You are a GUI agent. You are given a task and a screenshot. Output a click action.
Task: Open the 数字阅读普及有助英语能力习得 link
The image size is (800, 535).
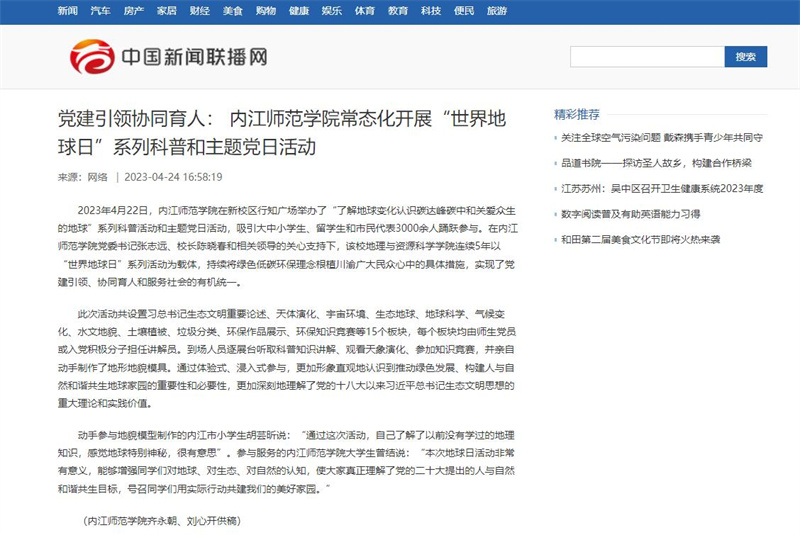pos(644,214)
